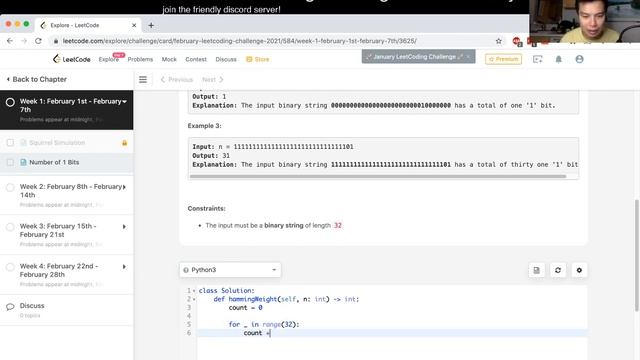Reload the page with refresh icon
Screen dimensions: 640x360
[38, 41]
